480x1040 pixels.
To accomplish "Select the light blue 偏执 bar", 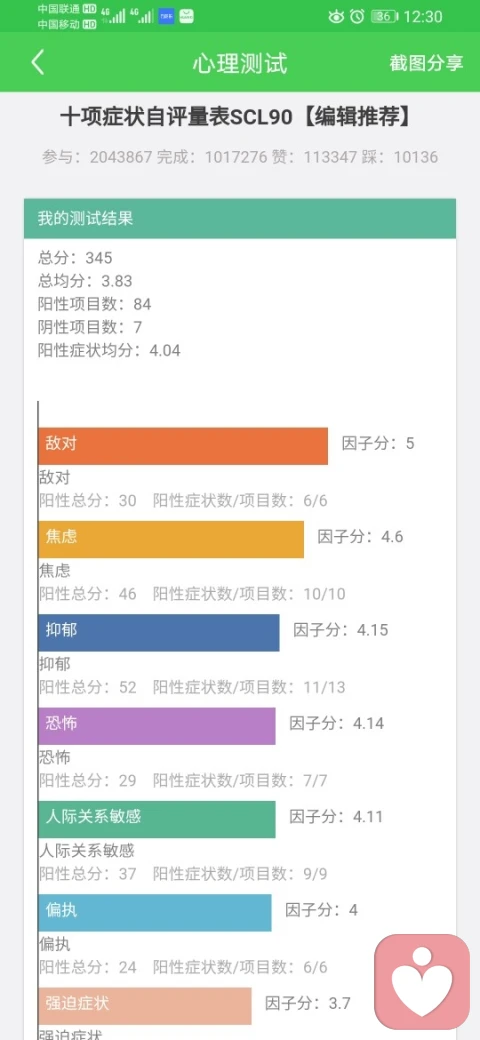I will pyautogui.click(x=155, y=913).
